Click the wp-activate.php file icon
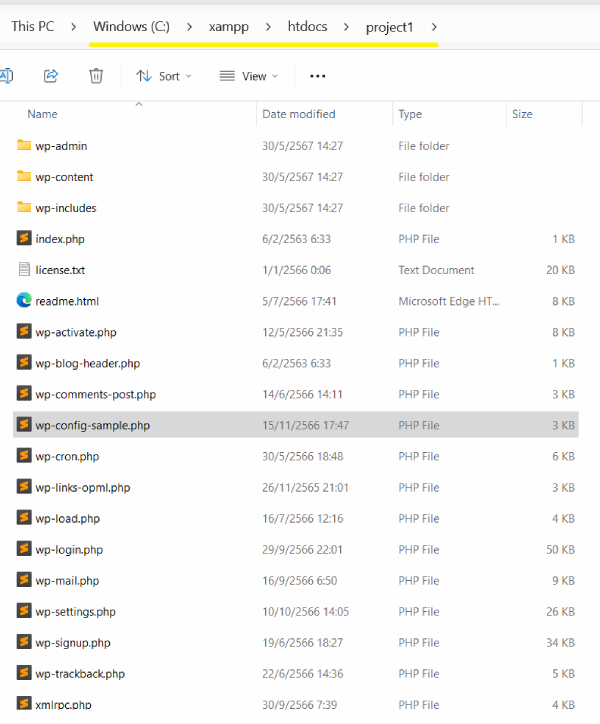The image size is (600, 724). click(24, 331)
